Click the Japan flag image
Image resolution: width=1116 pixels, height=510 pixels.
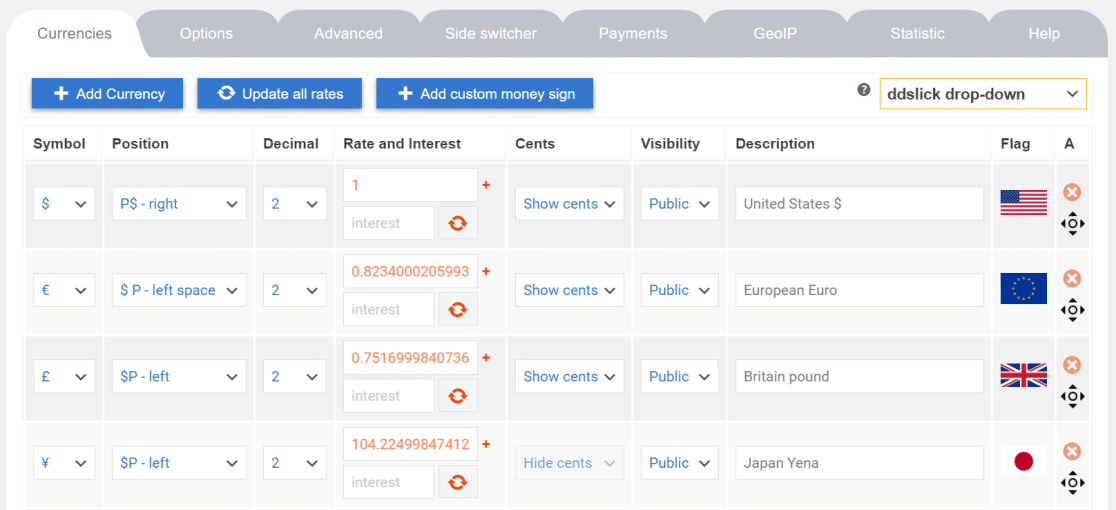1023,462
